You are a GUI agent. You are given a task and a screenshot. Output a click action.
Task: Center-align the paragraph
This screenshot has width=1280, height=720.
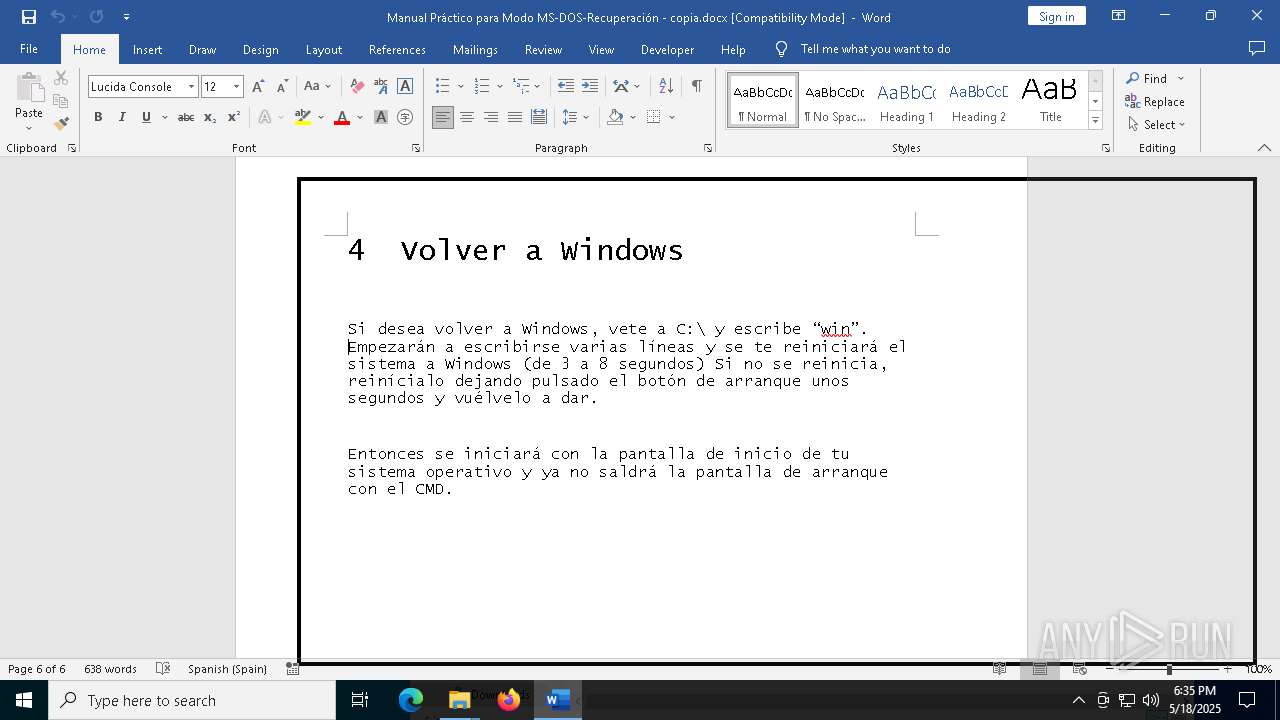[x=467, y=117]
